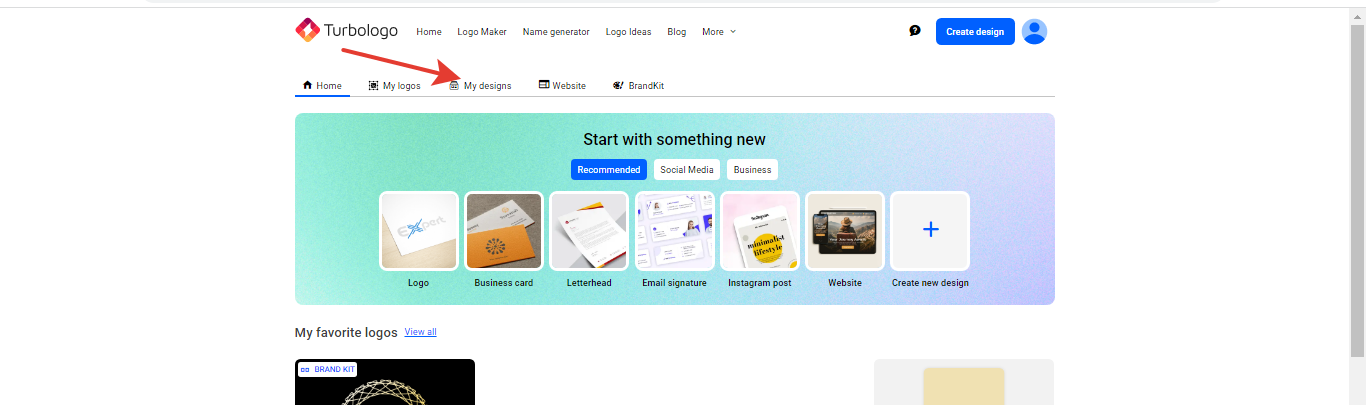Viewport: 1366px width, 405px height.
Task: Open the user profile avatar
Action: [1035, 32]
